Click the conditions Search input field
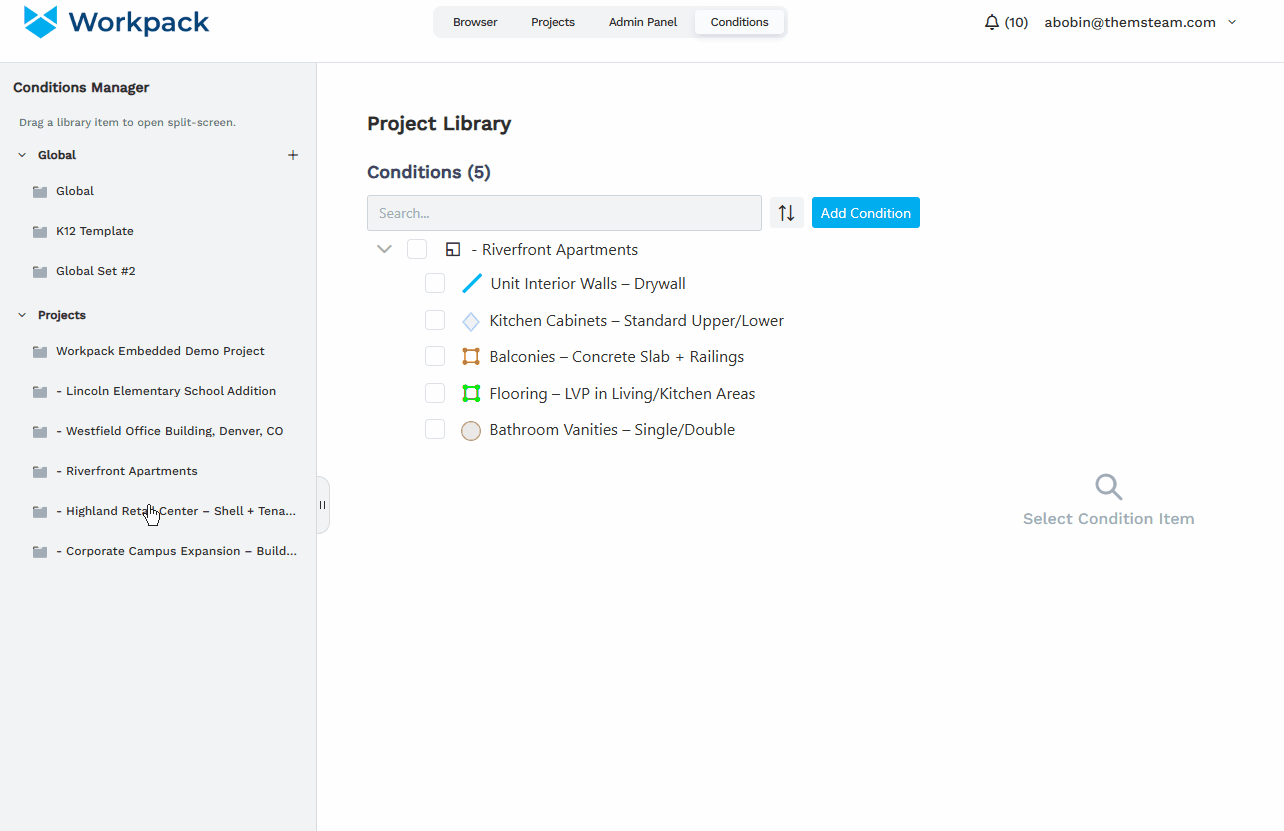The width and height of the screenshot is (1284, 831). point(564,213)
